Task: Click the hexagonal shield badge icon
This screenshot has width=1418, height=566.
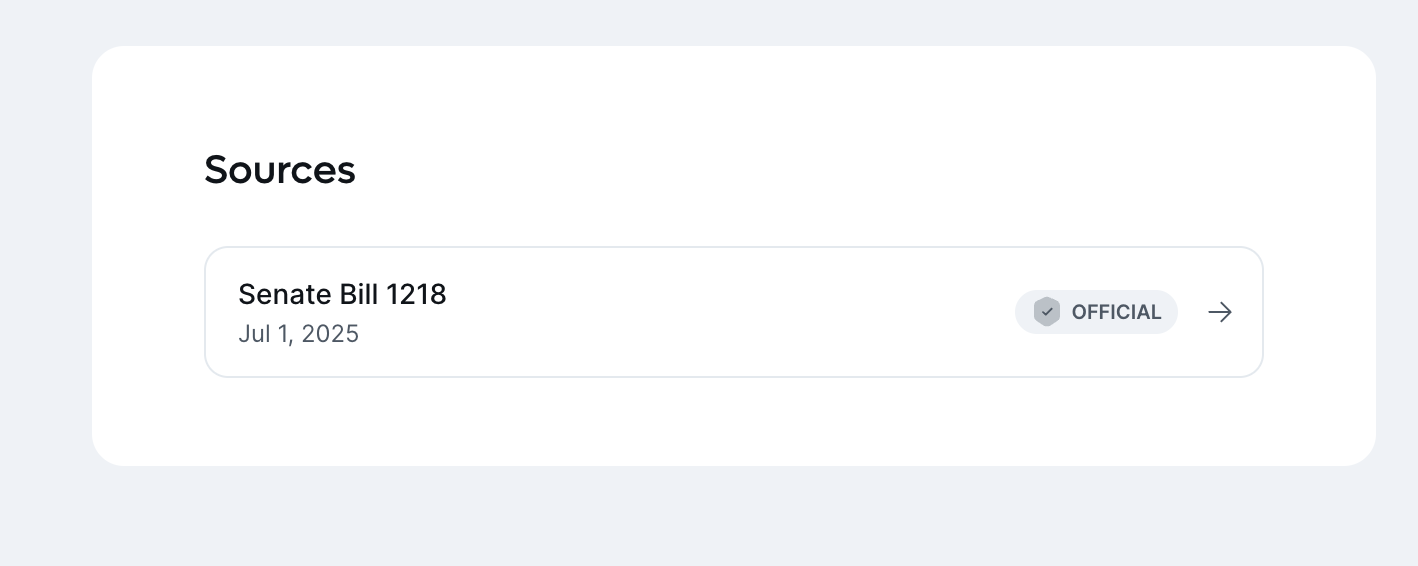Action: [1047, 312]
